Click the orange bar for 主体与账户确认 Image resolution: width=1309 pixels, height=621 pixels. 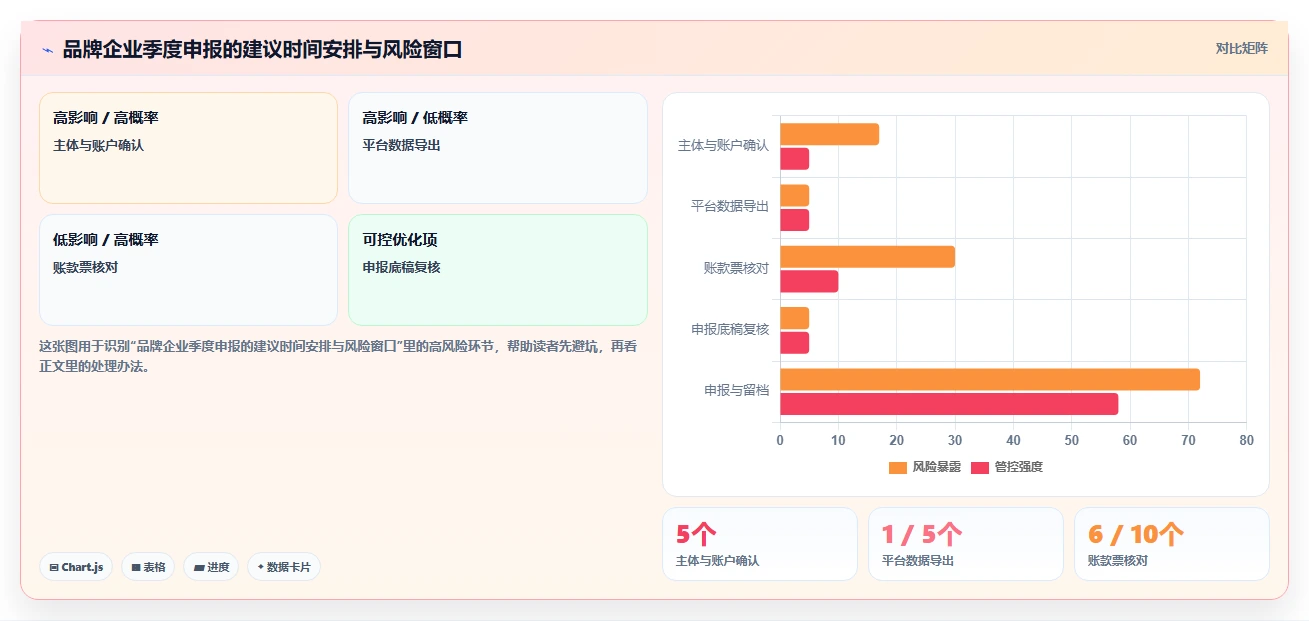[x=830, y=134]
